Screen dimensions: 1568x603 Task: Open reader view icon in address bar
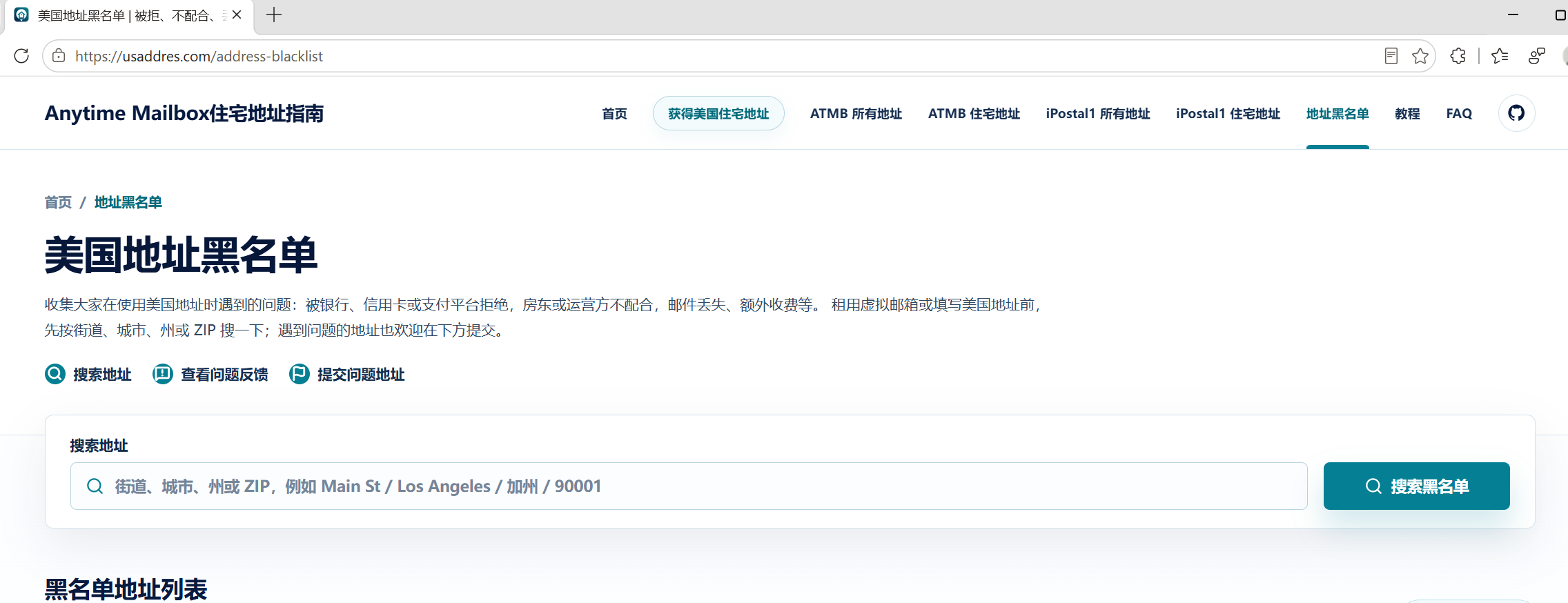pyautogui.click(x=1391, y=56)
